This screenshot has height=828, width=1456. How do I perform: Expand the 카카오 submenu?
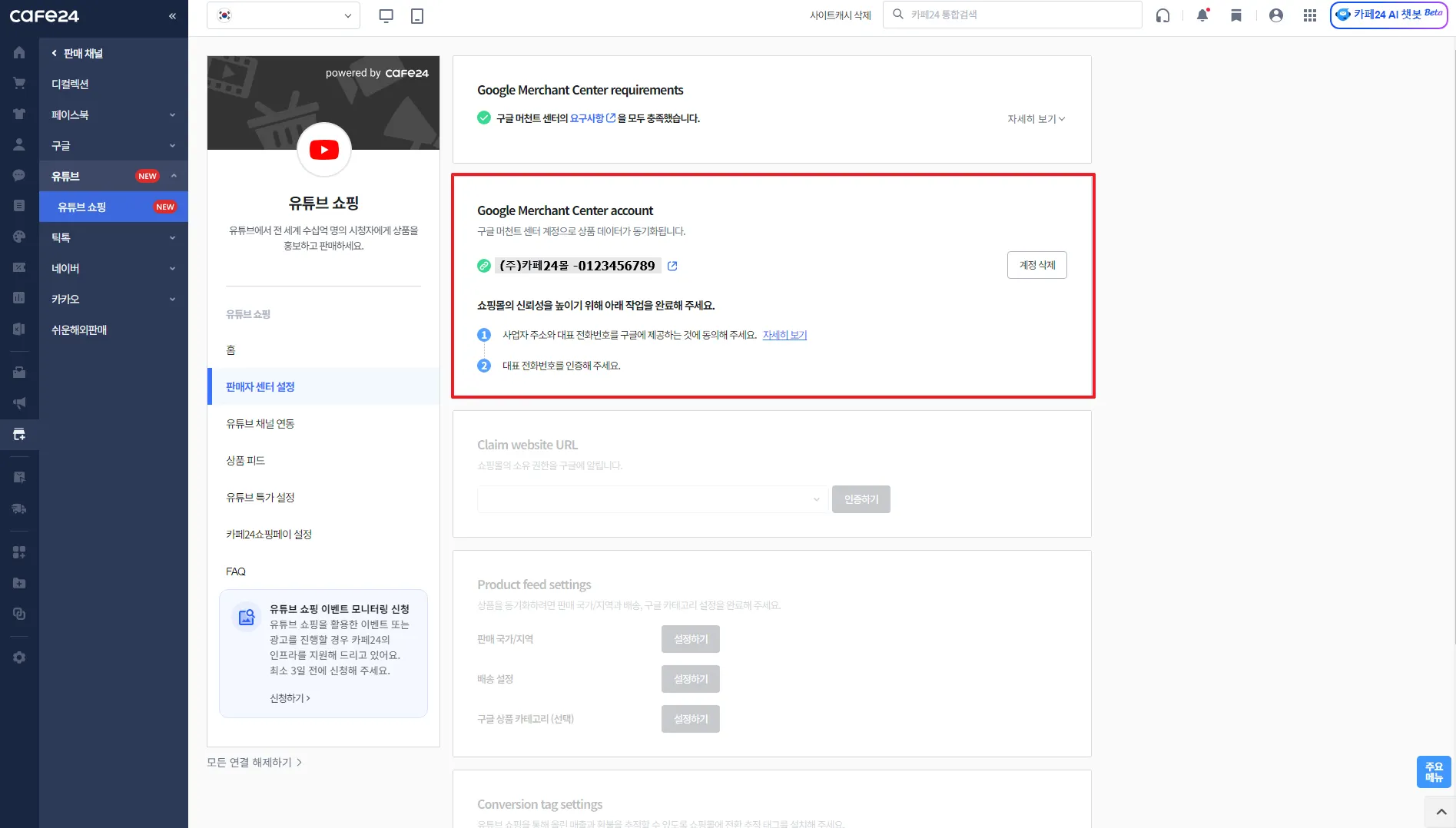[114, 299]
